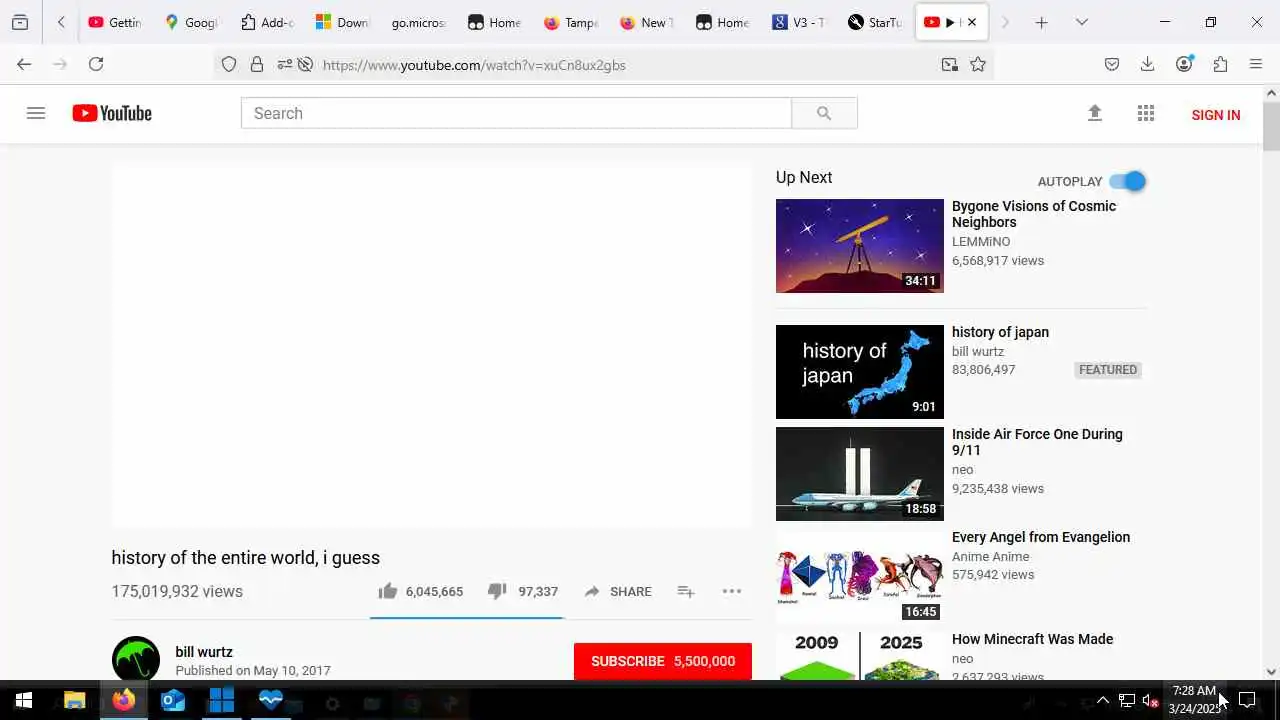Switch to the StarTu tab
This screenshot has width=1280, height=720.
pos(875,22)
